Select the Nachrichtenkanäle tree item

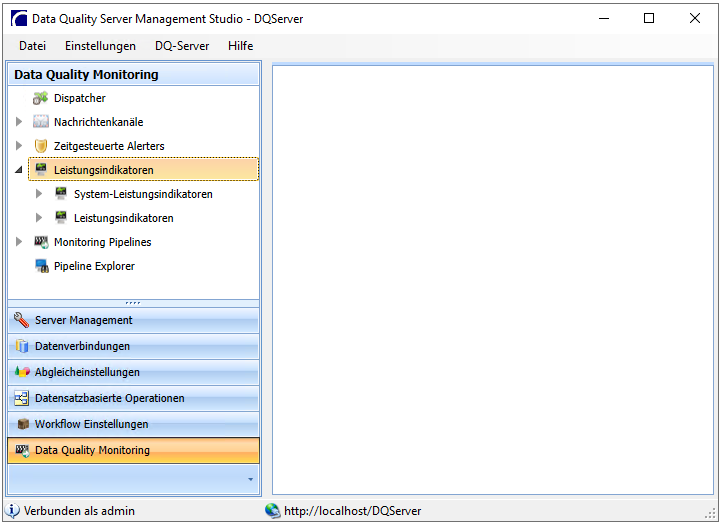[x=98, y=122]
